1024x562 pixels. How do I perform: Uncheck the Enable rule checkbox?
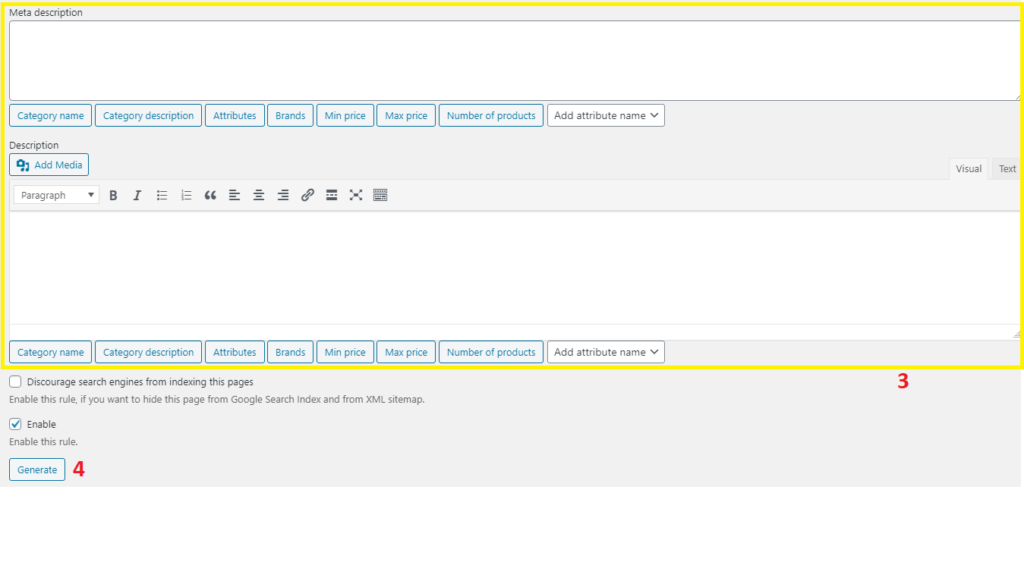(15, 424)
